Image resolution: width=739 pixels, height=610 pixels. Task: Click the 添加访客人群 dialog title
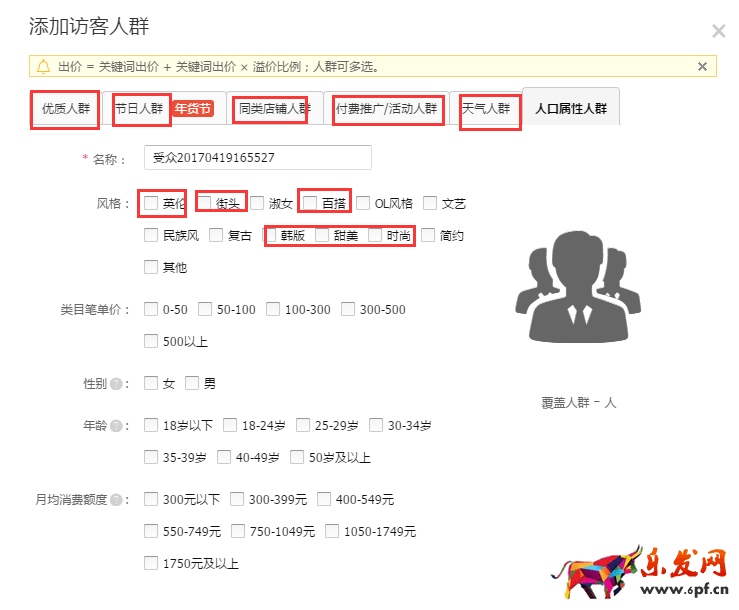tap(89, 26)
